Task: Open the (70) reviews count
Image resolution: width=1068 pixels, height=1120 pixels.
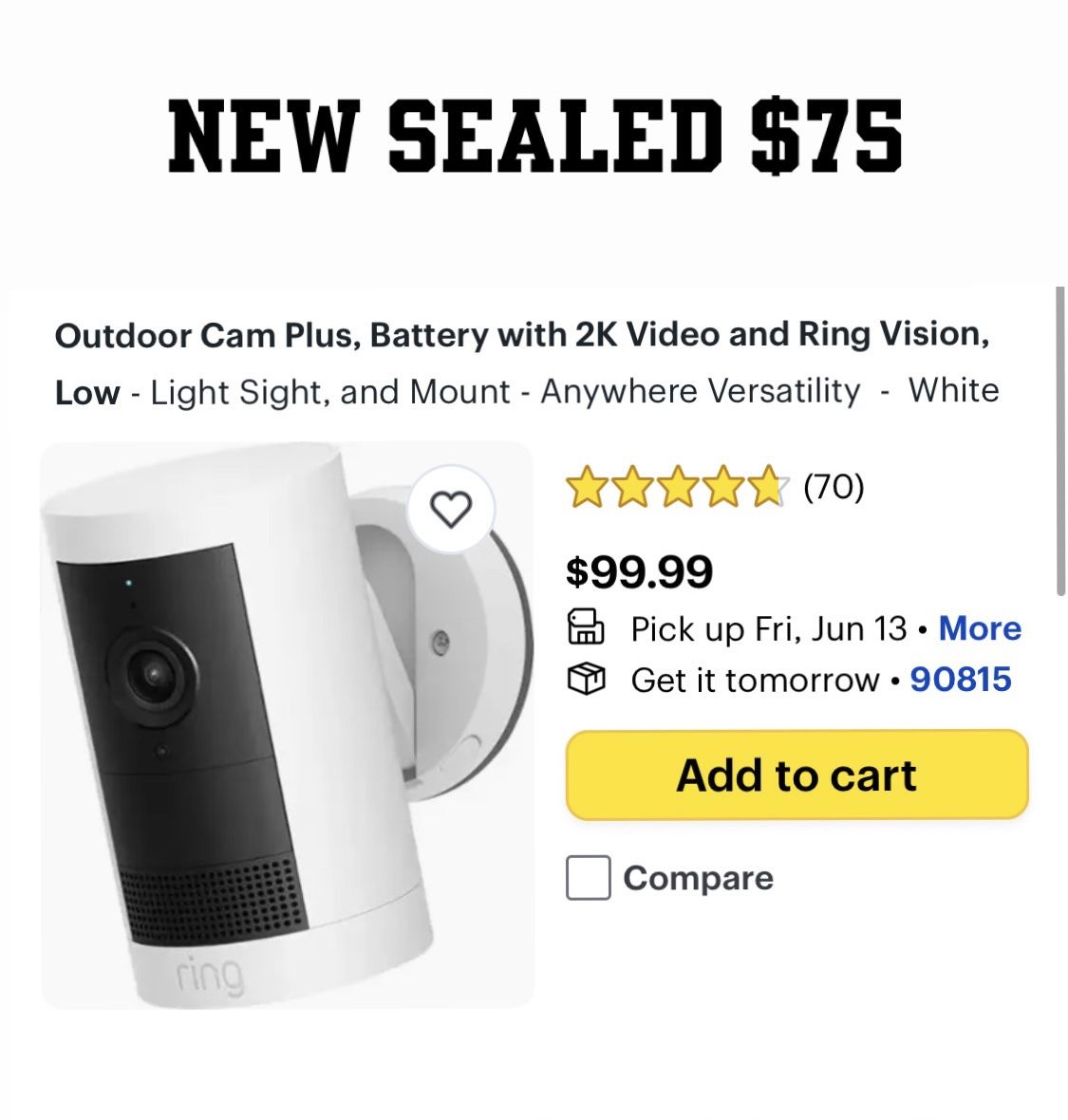Action: [834, 487]
